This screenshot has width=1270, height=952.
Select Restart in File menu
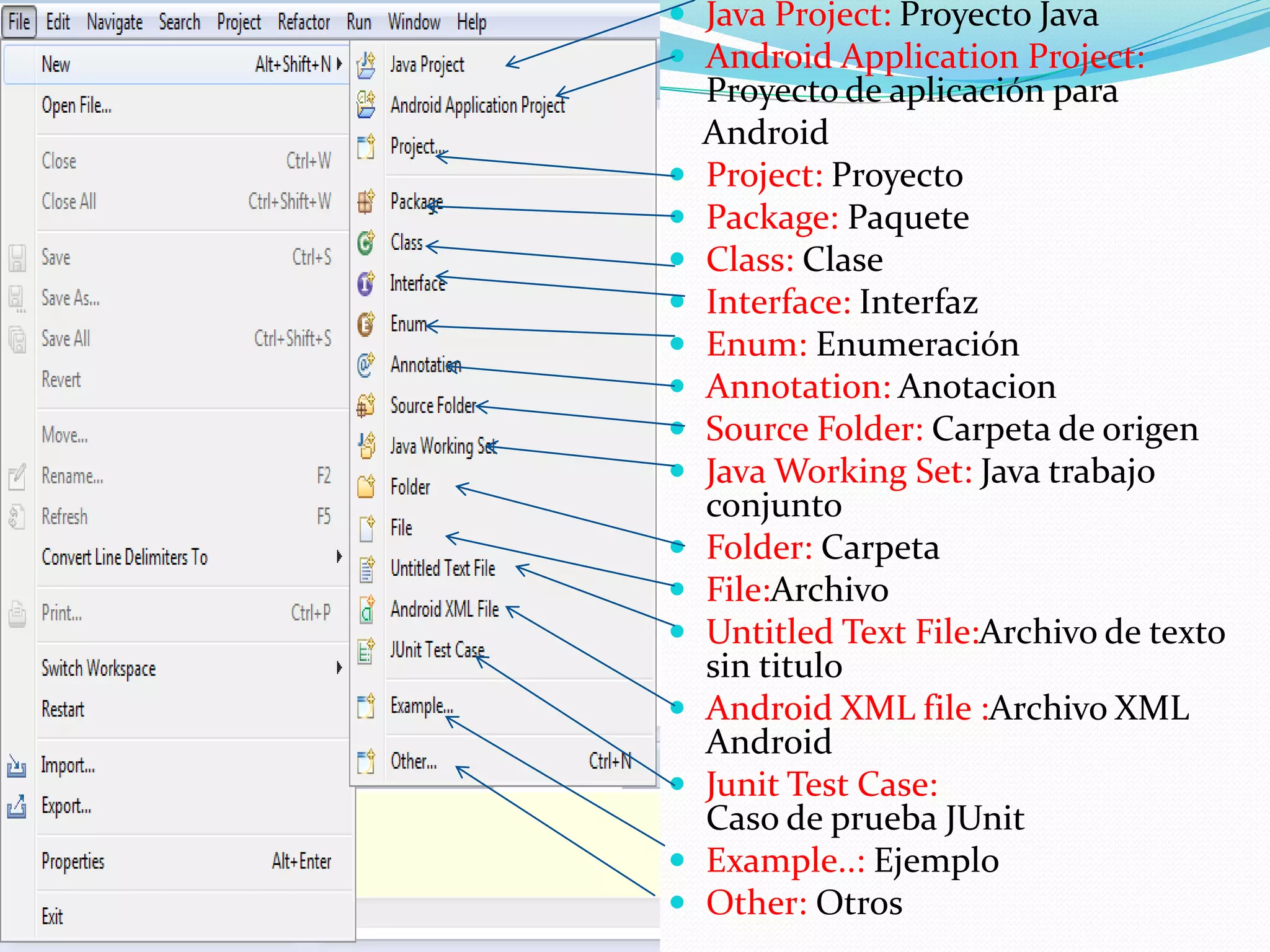click(177, 709)
